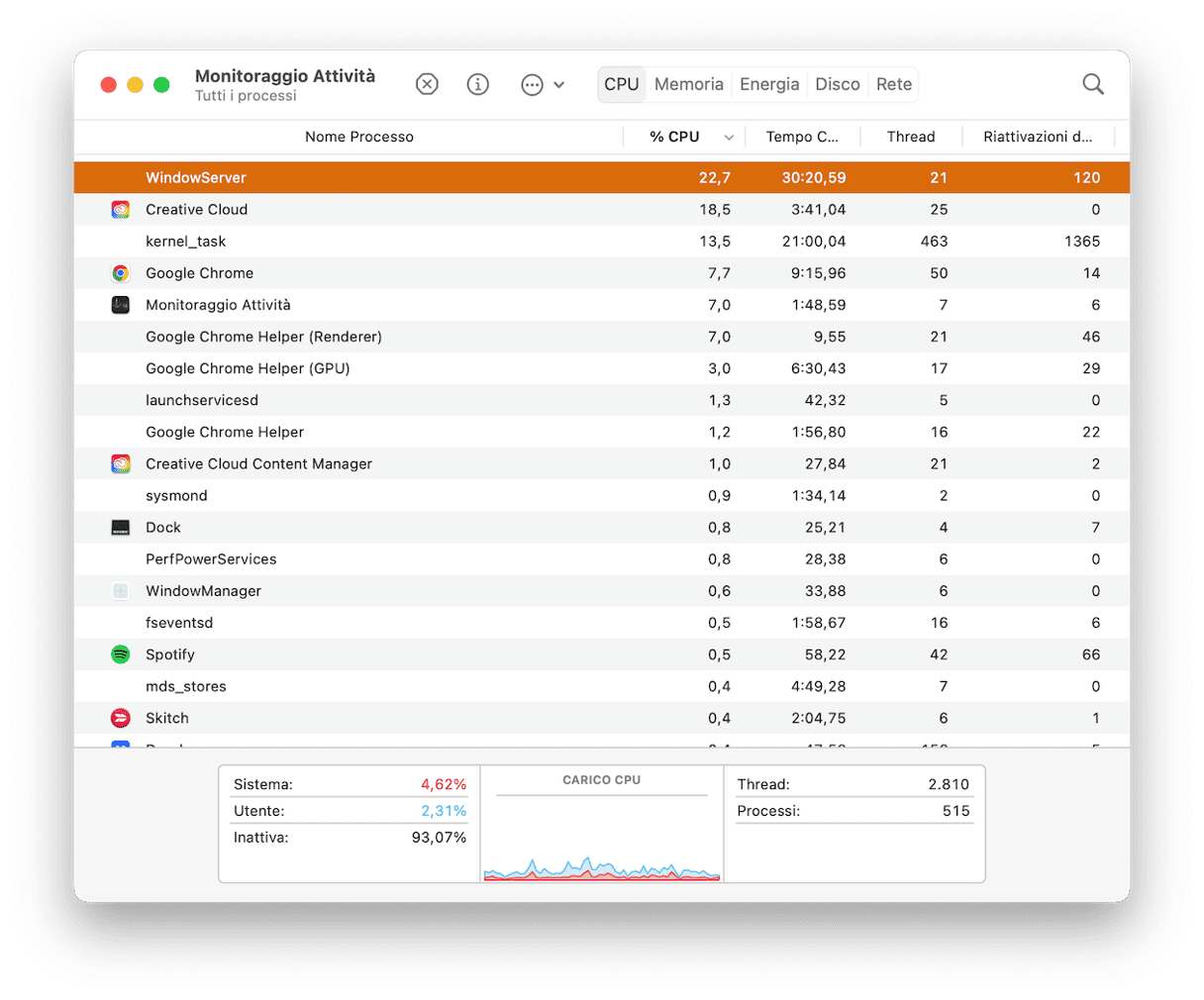1204x1000 pixels.
Task: Open the ellipsis more actions menu
Action: [x=543, y=84]
